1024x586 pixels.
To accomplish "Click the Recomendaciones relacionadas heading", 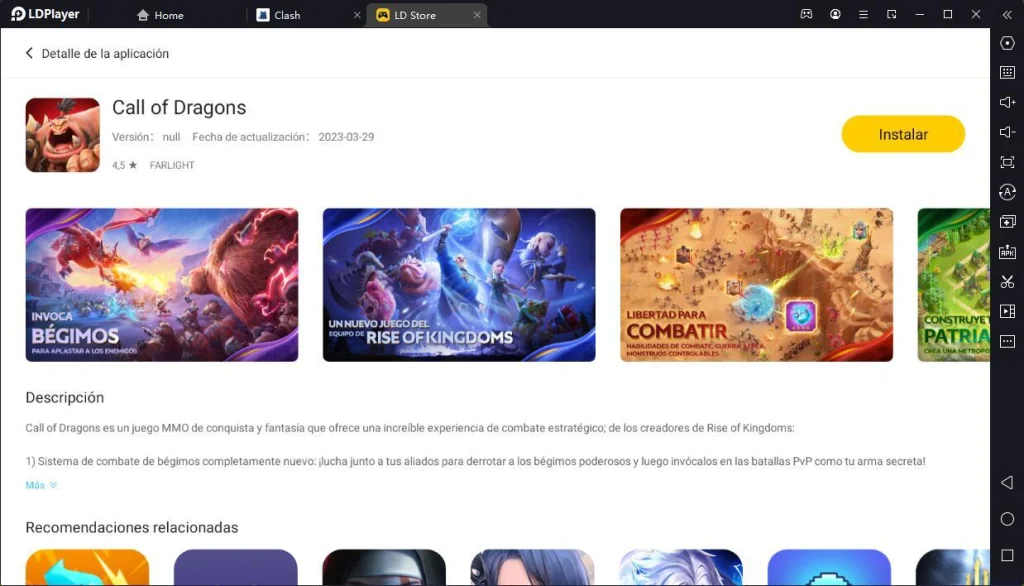I will (x=132, y=527).
